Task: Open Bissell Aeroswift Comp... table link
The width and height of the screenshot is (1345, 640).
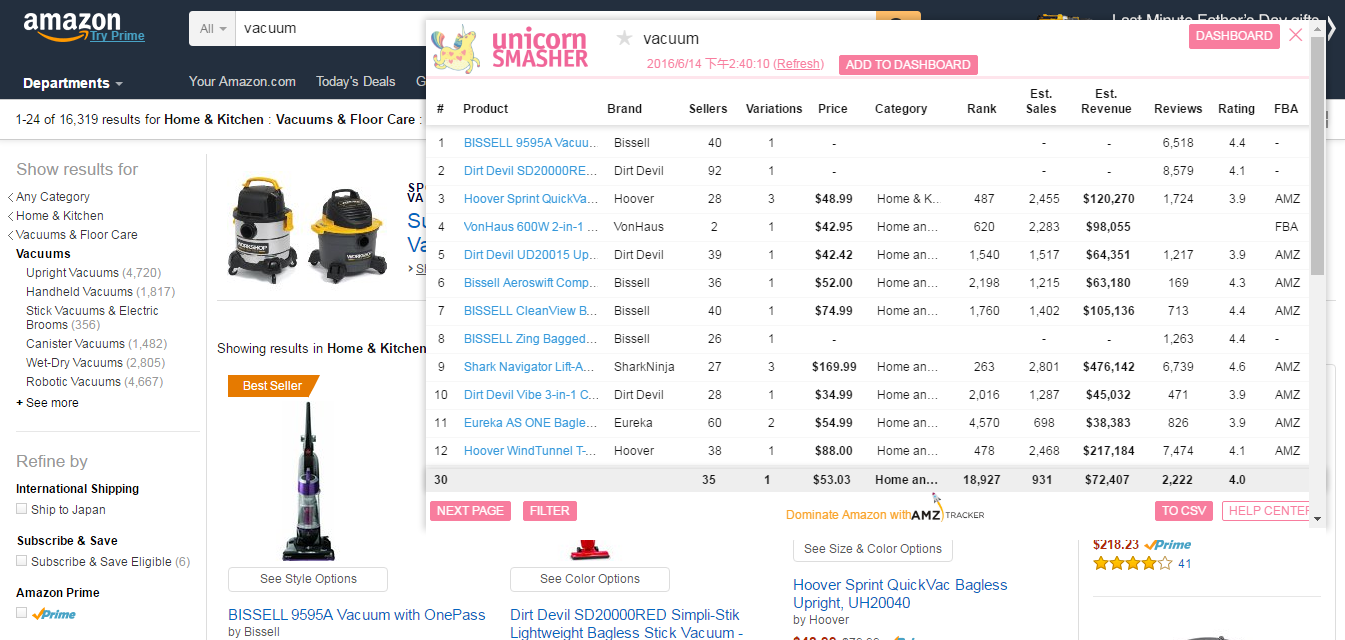Action: point(531,283)
